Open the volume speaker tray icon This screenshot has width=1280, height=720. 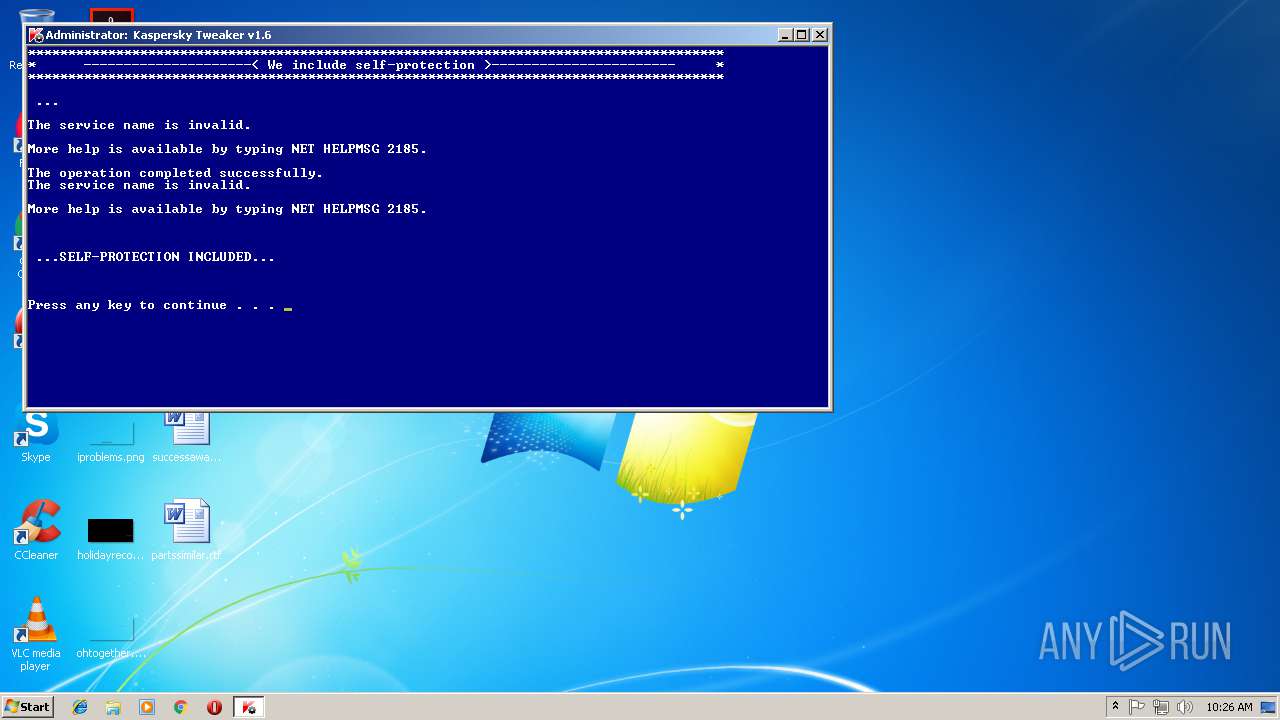pyautogui.click(x=1184, y=707)
